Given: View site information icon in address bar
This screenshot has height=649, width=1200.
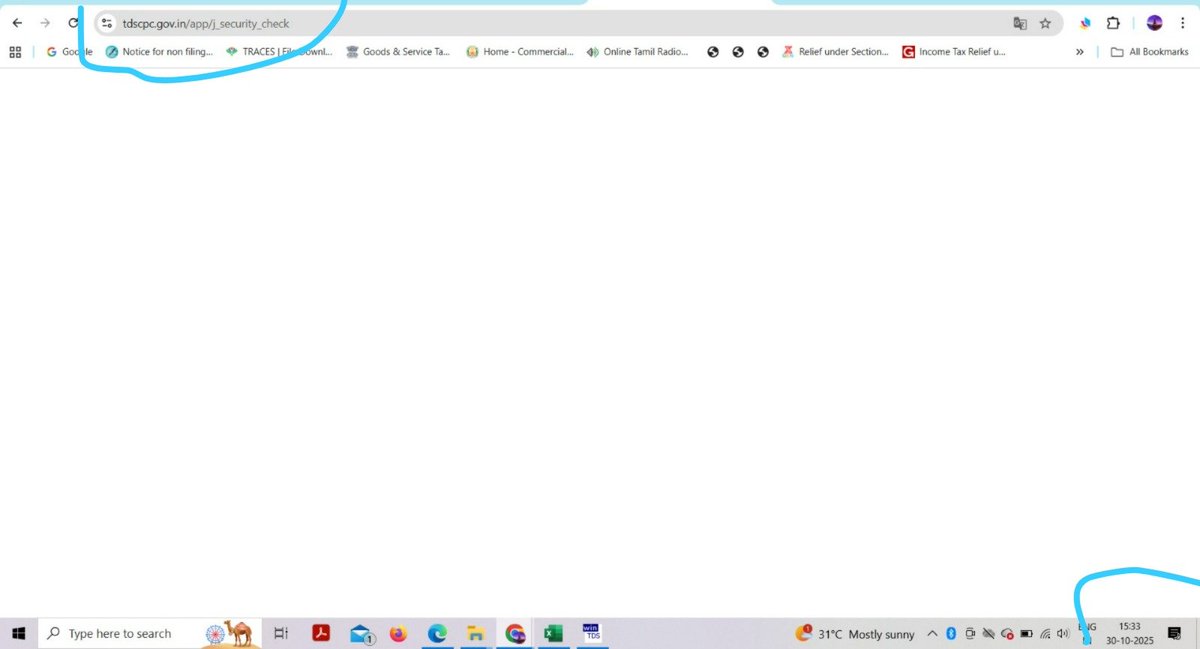Looking at the screenshot, I should (108, 23).
